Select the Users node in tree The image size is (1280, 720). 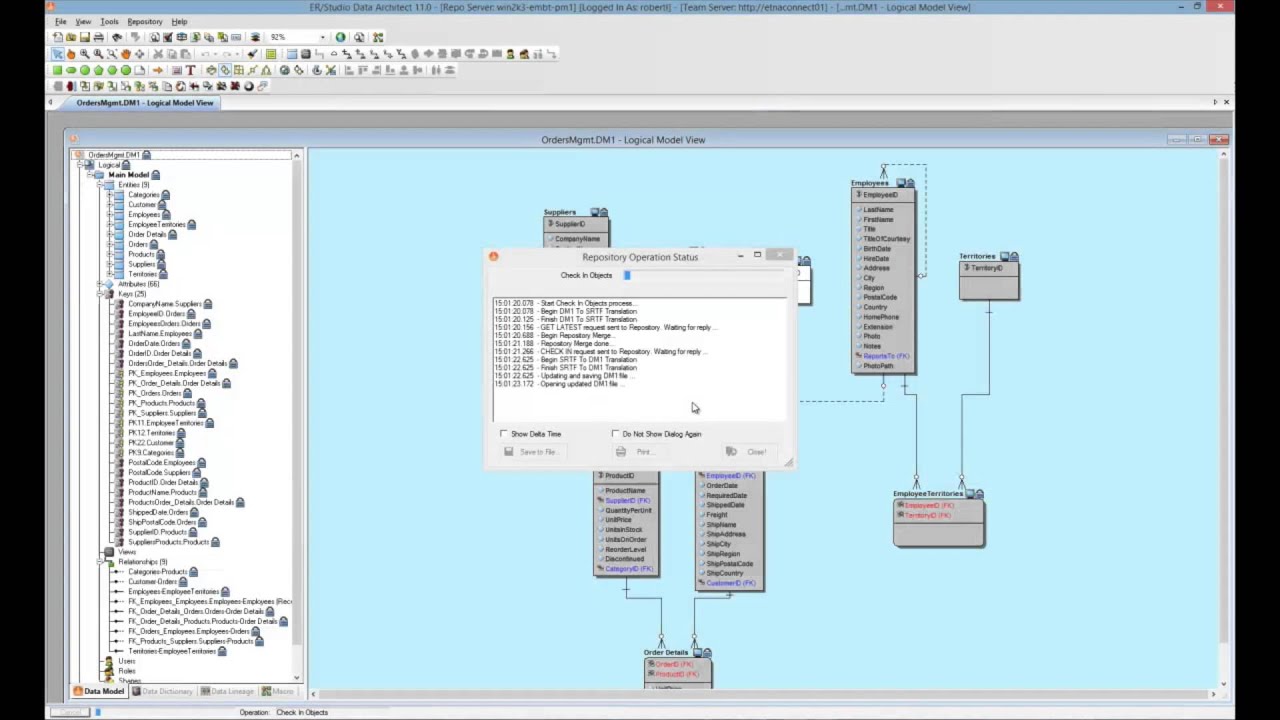coord(127,661)
